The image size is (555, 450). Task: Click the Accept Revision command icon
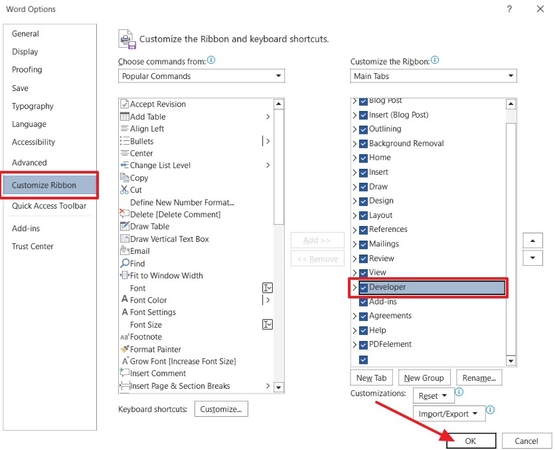(124, 104)
